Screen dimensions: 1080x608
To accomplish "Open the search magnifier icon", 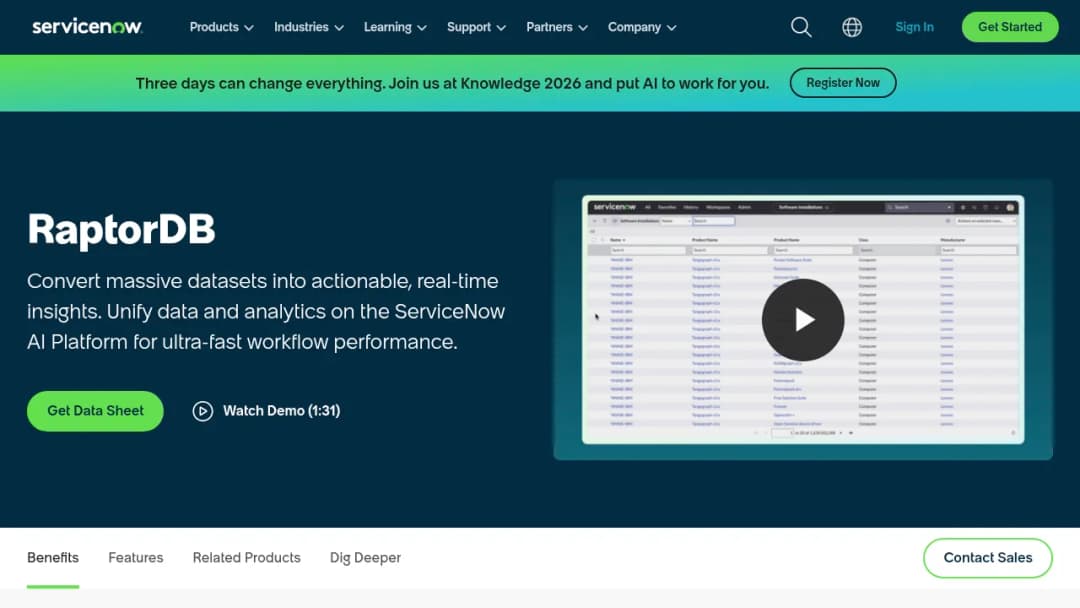I will (x=801, y=27).
